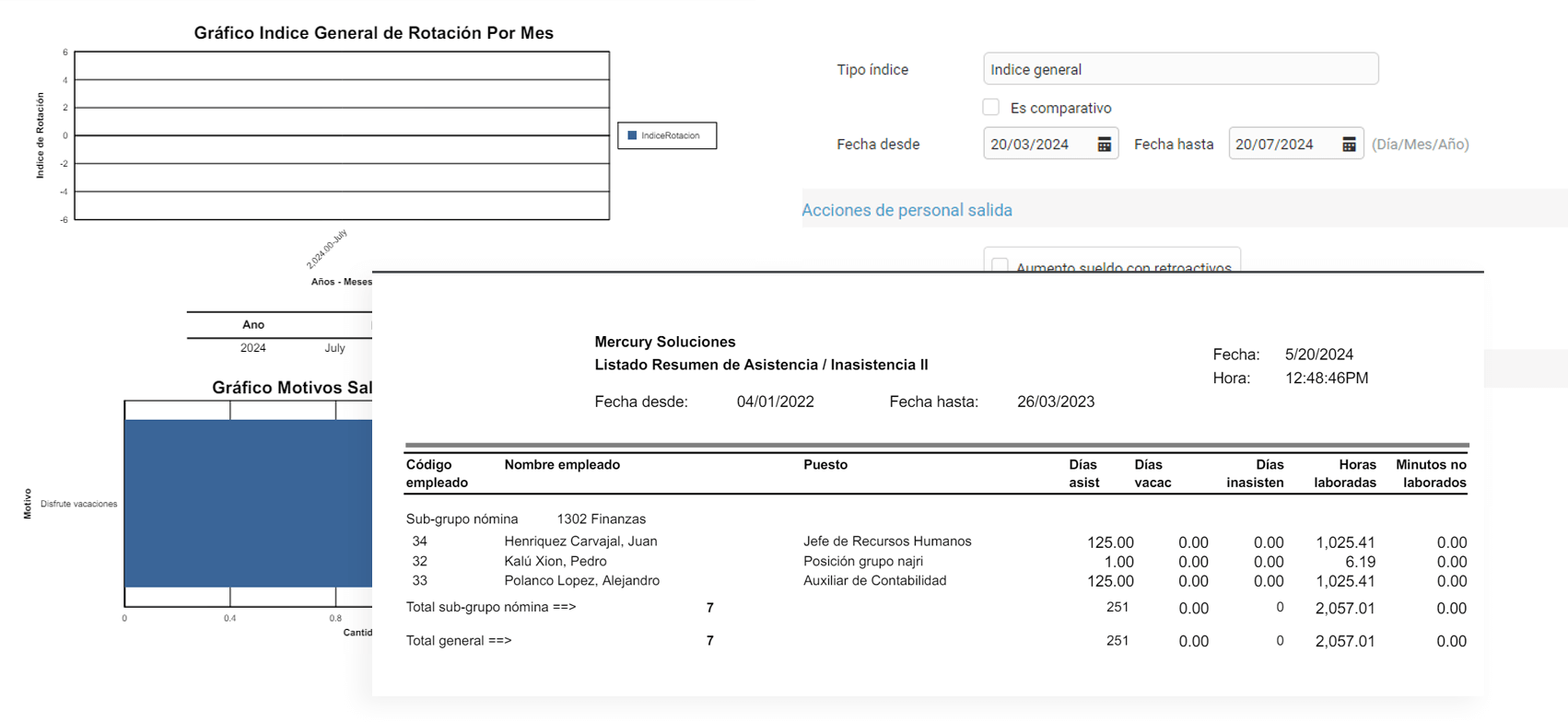Open the Tipo índice combo box
This screenshot has height=722, width=1568.
point(1180,69)
